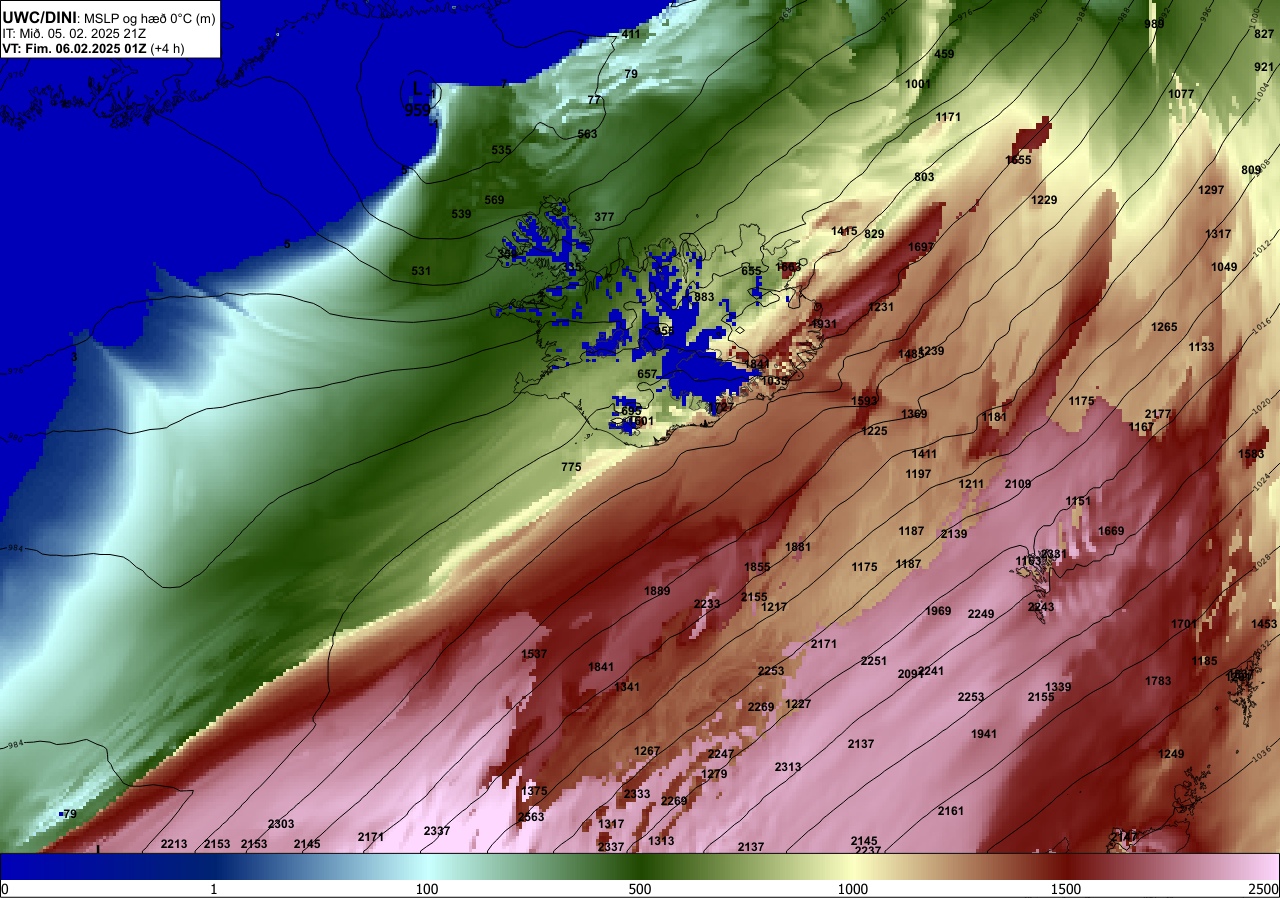This screenshot has width=1280, height=898.
Task: Click the height value 1593
Action: click(864, 401)
